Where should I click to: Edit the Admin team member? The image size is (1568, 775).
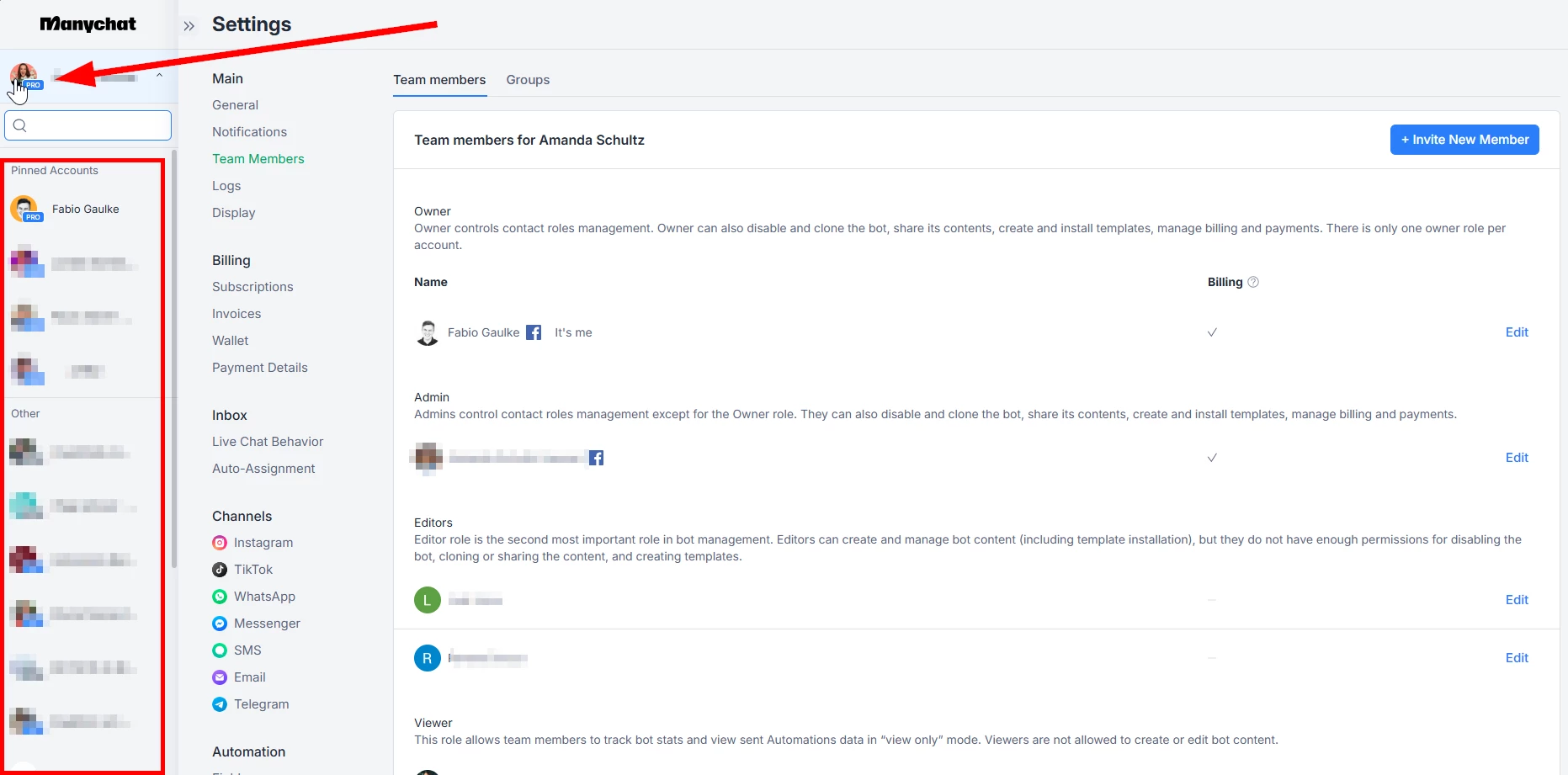(x=1517, y=458)
